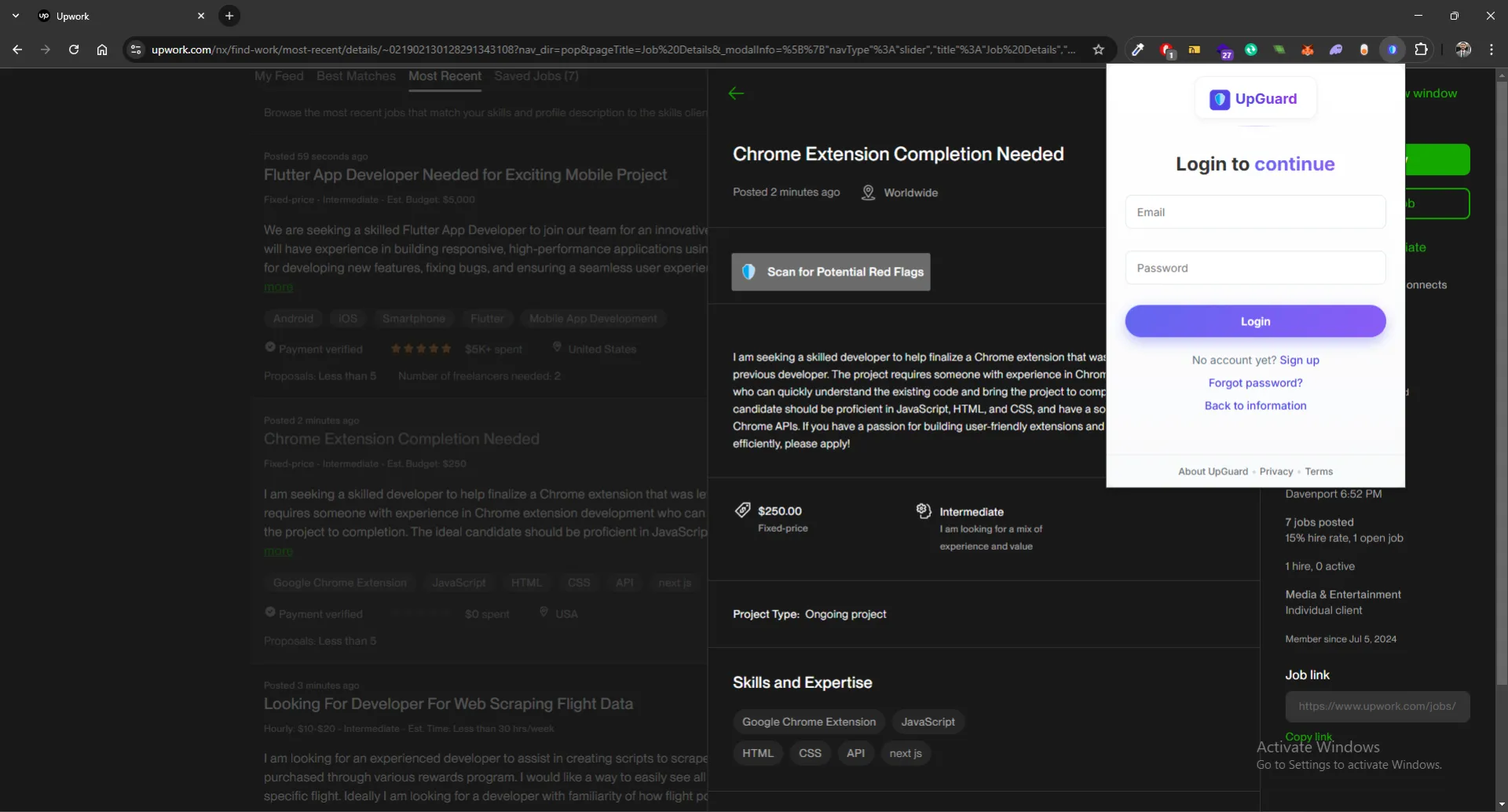The image size is (1508, 812).
Task: Click the purple ghost Phantom extension icon
Action: [1335, 49]
